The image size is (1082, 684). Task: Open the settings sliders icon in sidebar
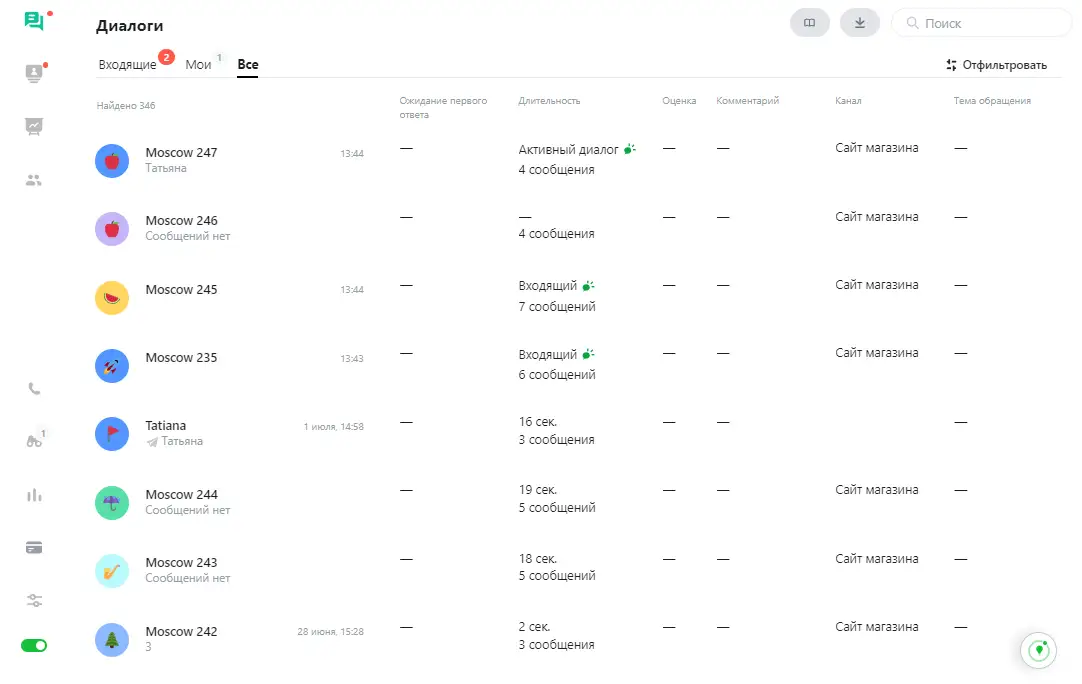34,600
